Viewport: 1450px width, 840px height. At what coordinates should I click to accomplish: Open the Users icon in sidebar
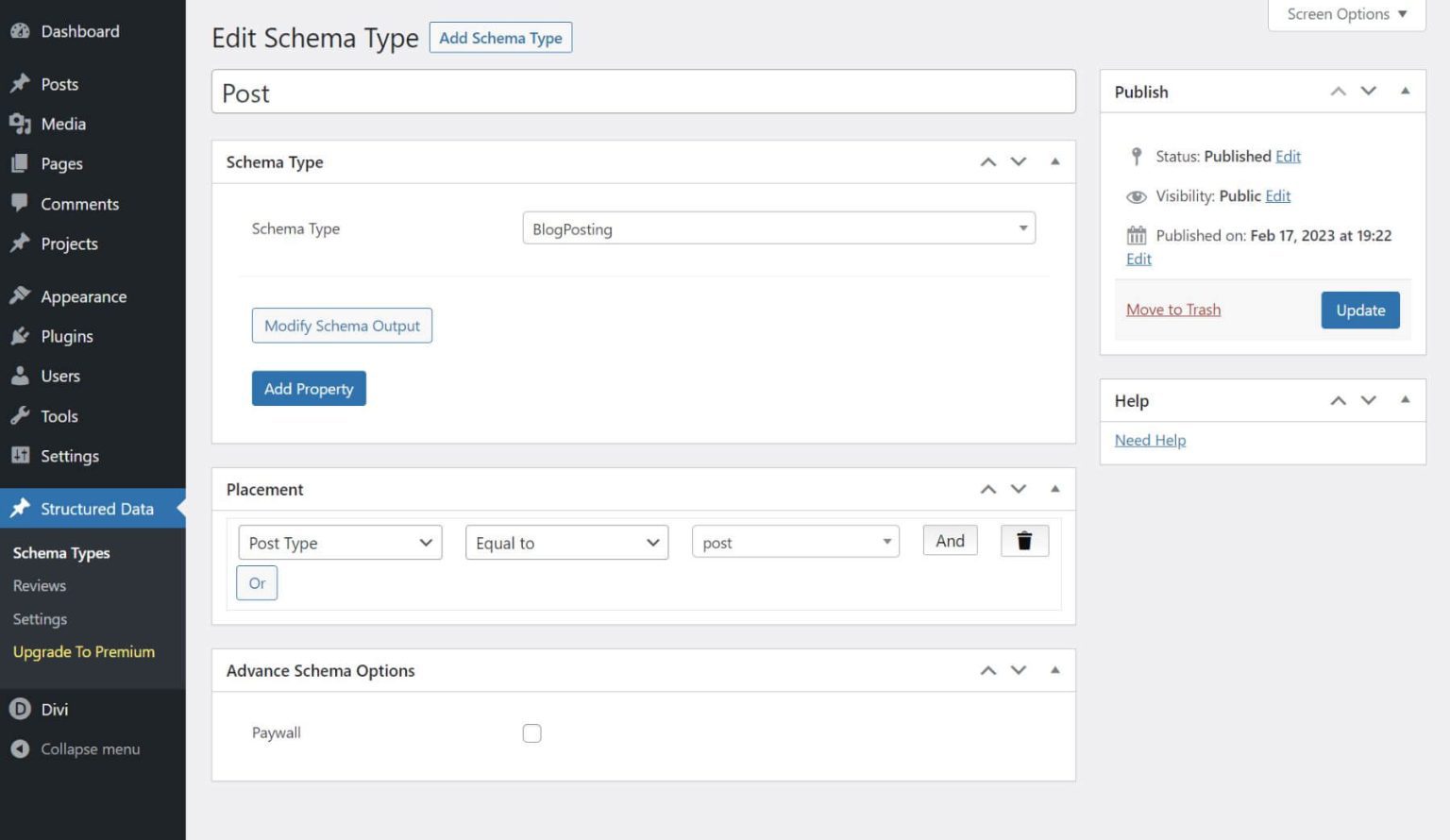[x=19, y=376]
